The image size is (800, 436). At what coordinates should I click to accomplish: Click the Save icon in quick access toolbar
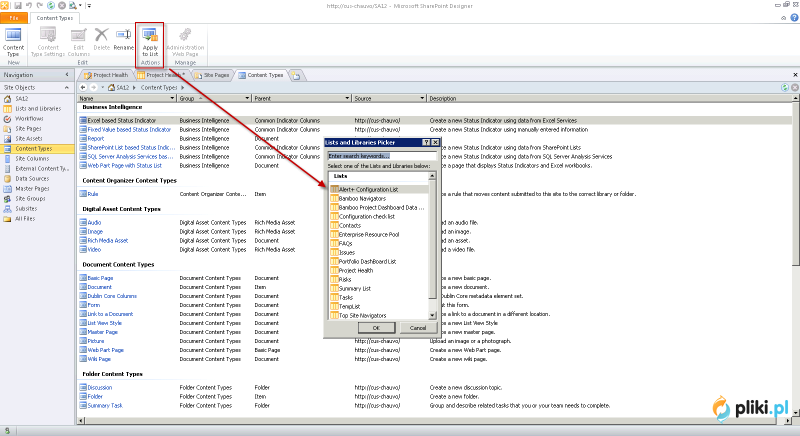pyautogui.click(x=18, y=6)
